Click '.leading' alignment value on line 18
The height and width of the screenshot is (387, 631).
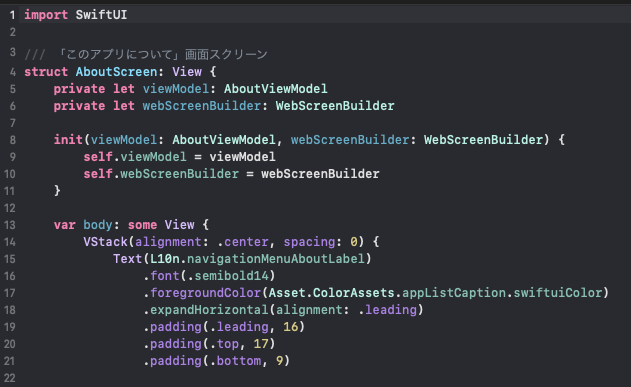coord(387,310)
